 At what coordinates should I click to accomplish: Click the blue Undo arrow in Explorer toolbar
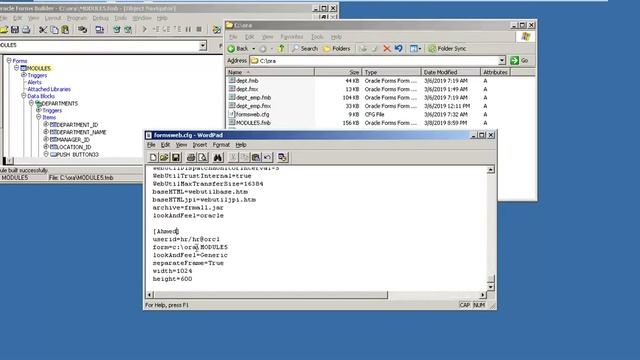[x=398, y=49]
